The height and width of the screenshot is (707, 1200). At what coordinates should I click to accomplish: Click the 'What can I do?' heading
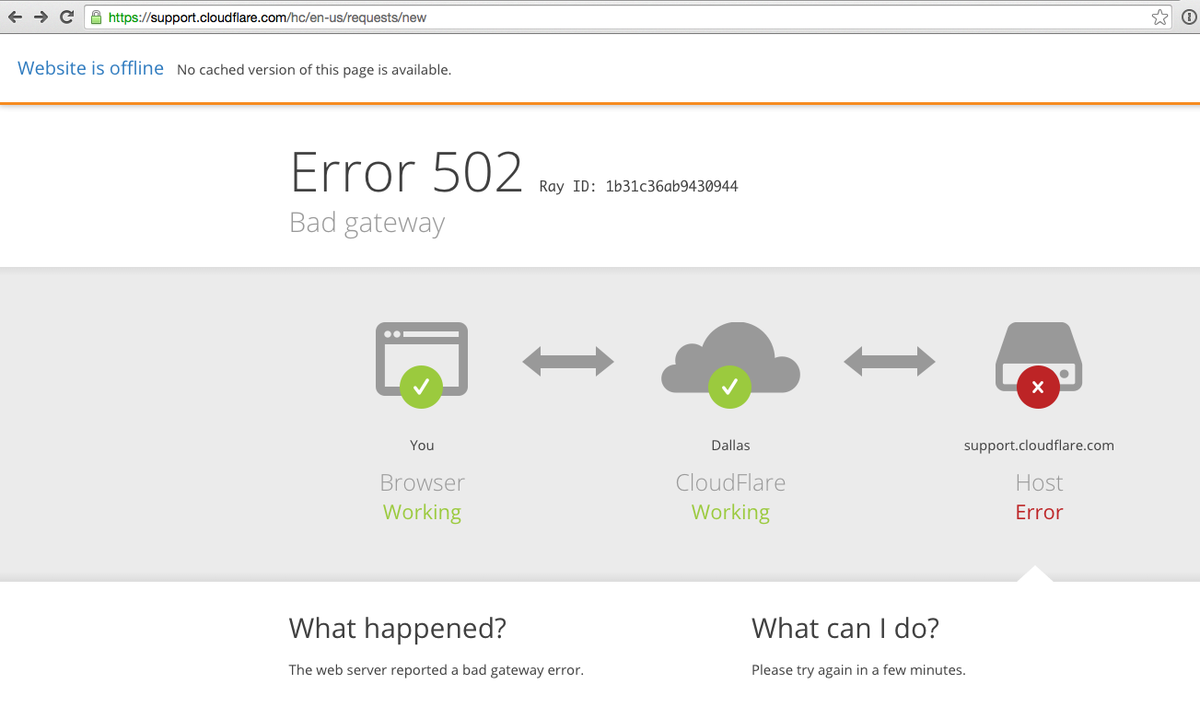pos(846,628)
